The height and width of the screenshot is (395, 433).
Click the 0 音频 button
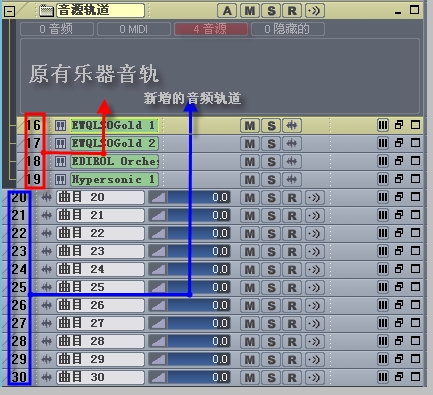[x=57, y=29]
